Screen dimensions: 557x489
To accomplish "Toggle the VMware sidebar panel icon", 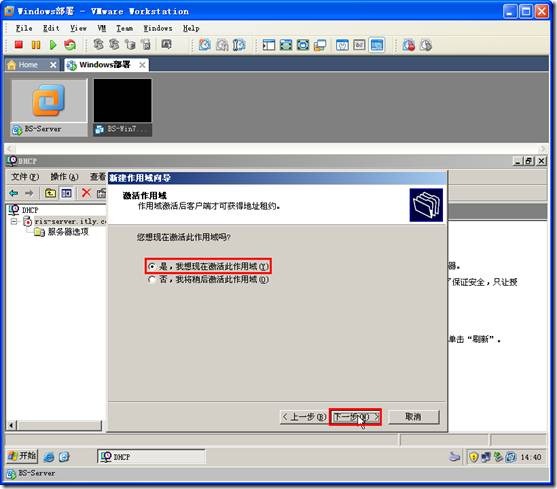I will pyautogui.click(x=269, y=45).
